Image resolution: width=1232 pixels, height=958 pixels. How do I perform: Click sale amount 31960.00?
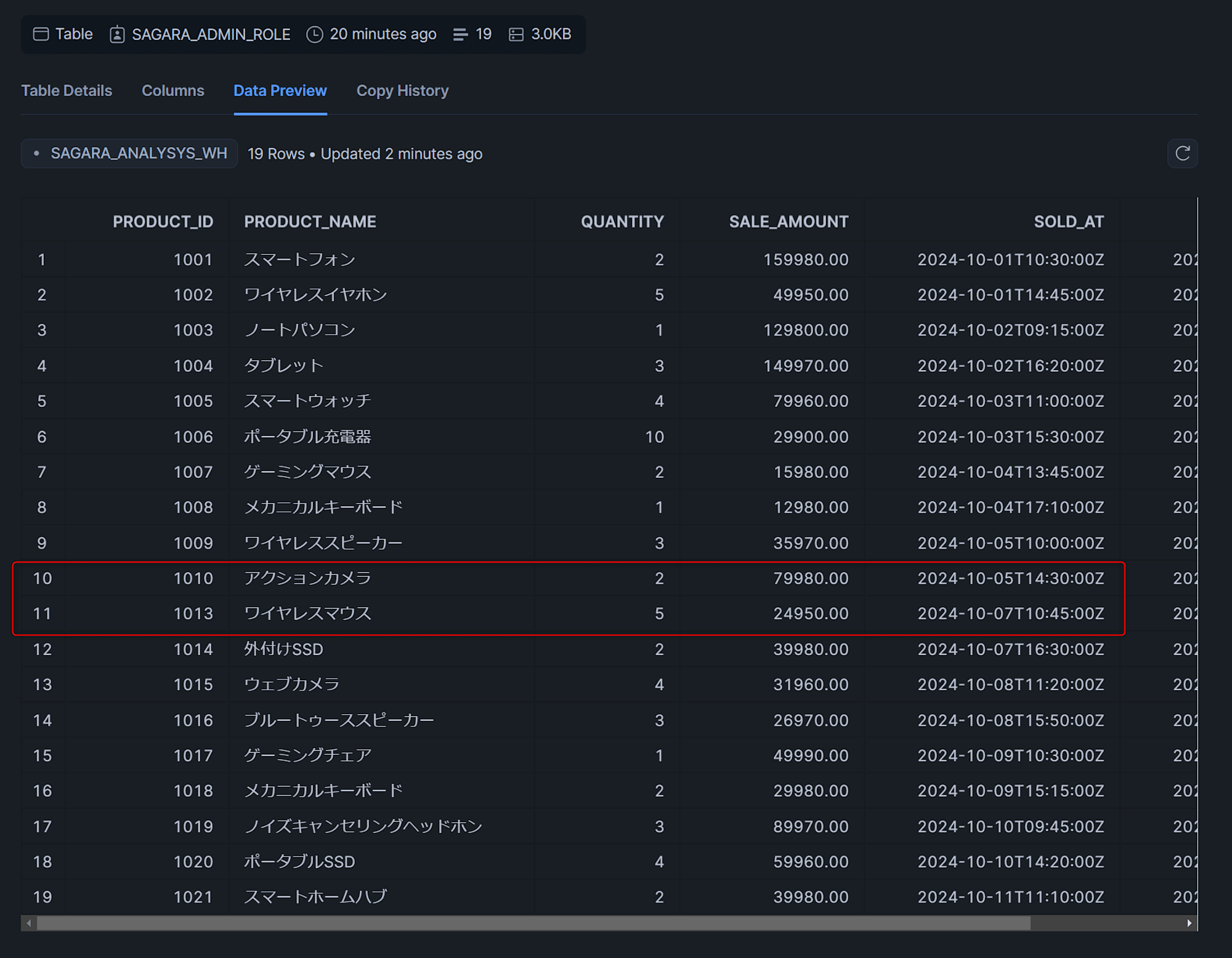tap(811, 684)
